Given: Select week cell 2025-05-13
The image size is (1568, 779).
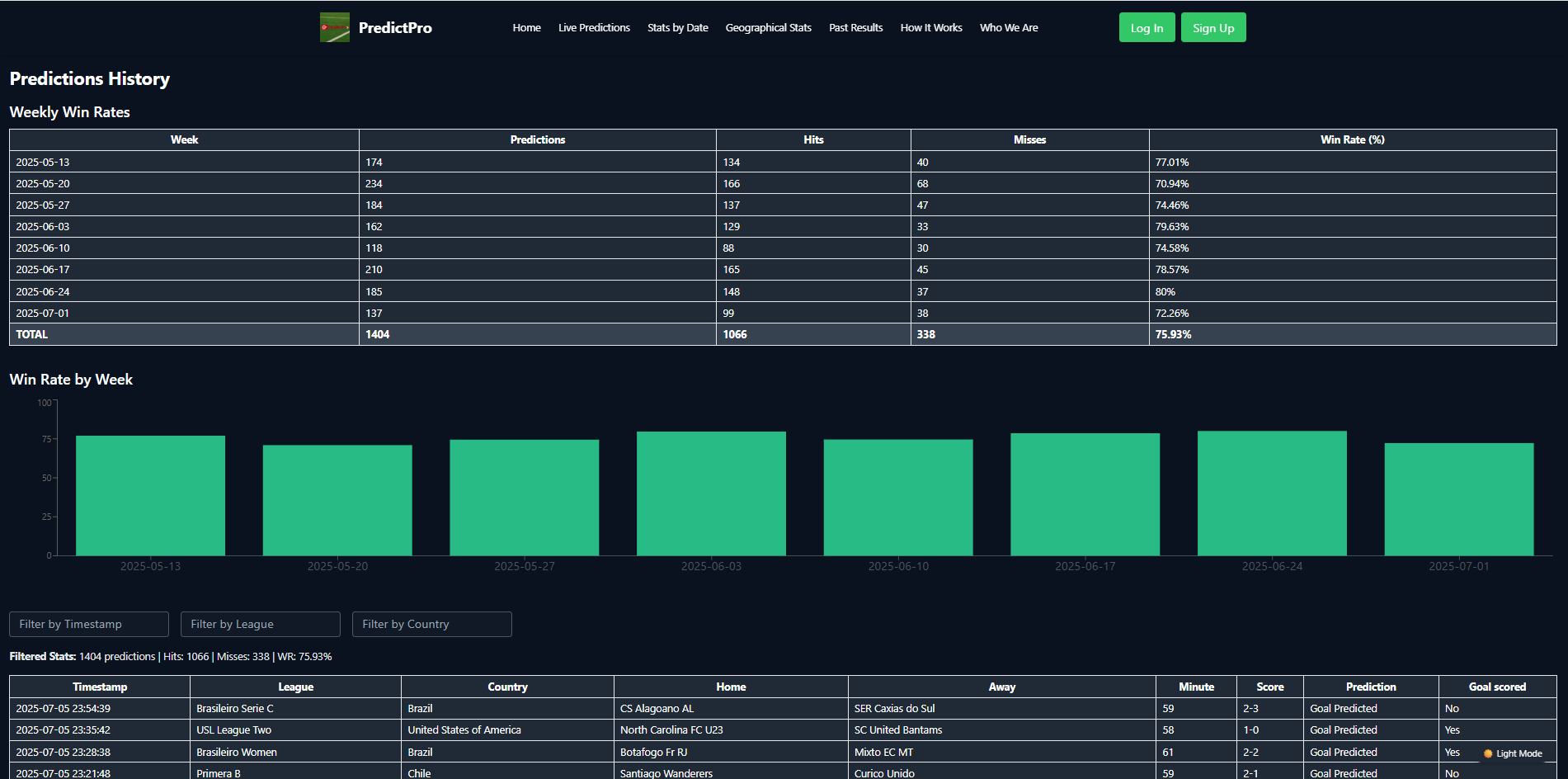Looking at the screenshot, I should click(184, 162).
